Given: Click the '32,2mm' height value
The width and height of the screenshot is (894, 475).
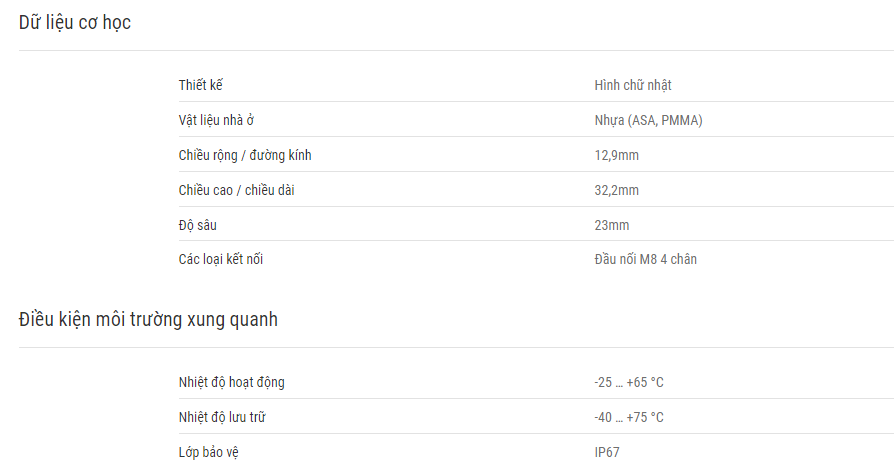Looking at the screenshot, I should click(x=616, y=190).
